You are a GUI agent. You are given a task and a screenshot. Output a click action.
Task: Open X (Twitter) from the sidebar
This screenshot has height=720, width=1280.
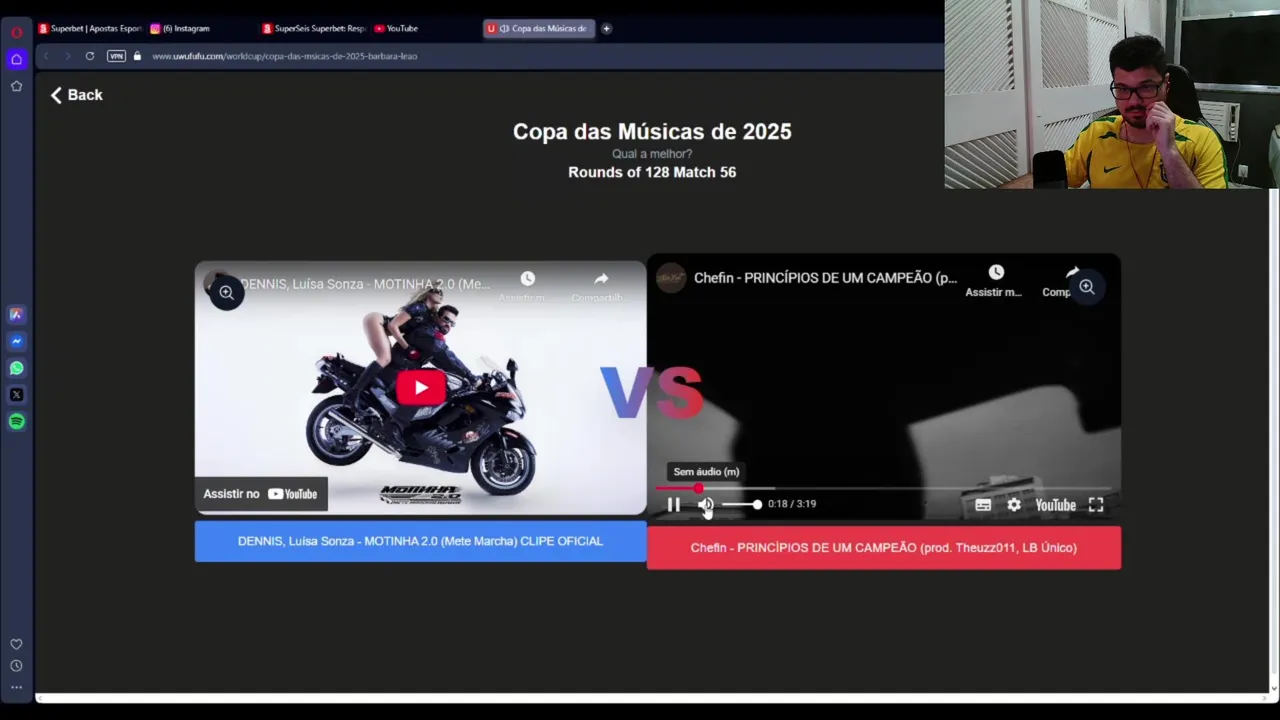point(16,395)
